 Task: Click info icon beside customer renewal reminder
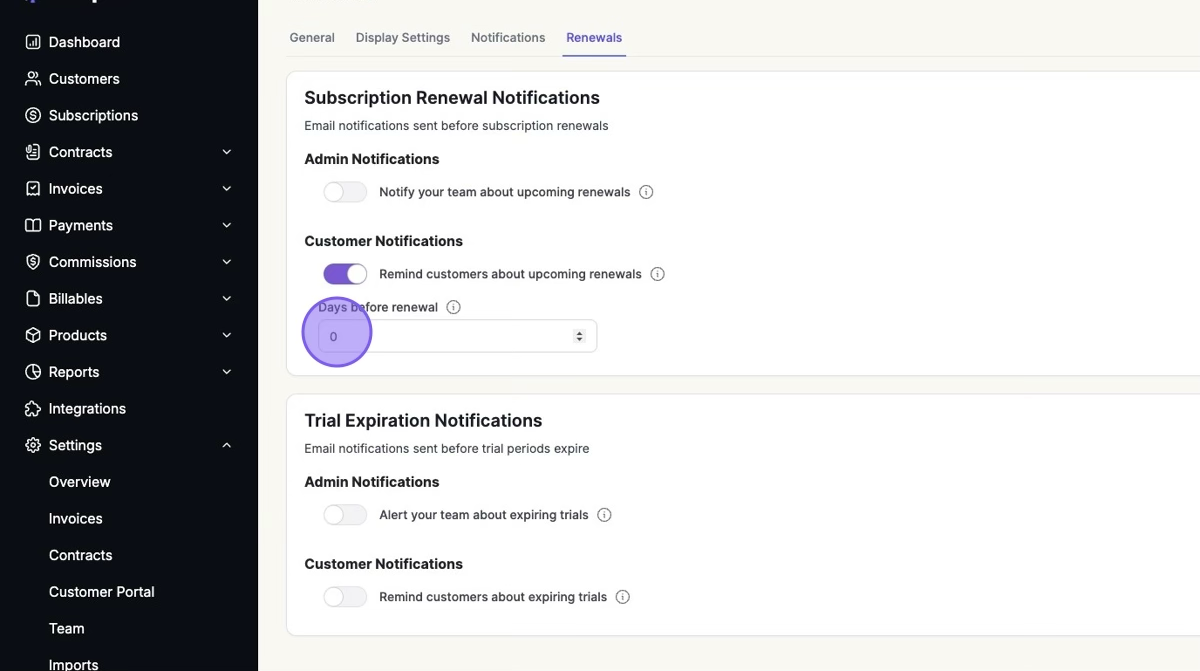point(657,274)
